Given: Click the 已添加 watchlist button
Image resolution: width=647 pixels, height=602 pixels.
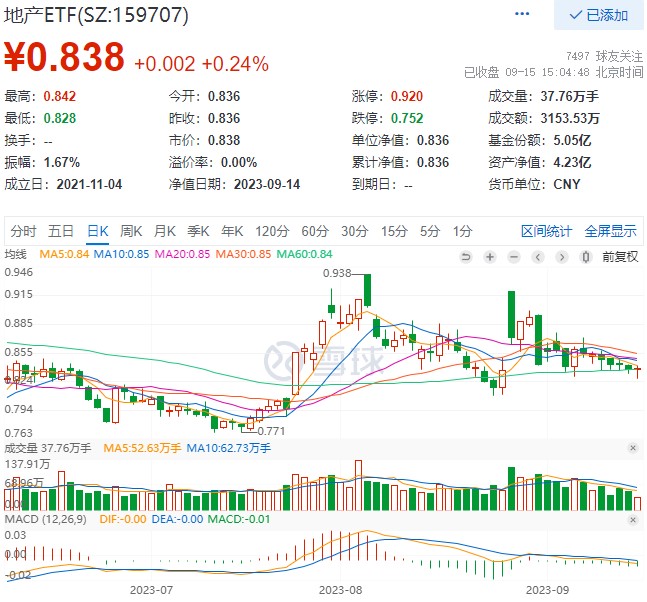Looking at the screenshot, I should [x=599, y=15].
